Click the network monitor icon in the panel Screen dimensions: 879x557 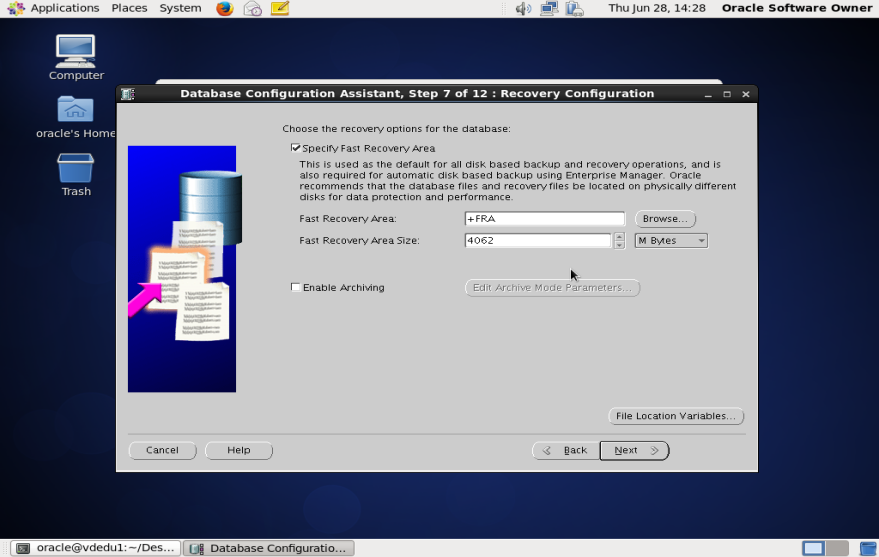[x=549, y=8]
